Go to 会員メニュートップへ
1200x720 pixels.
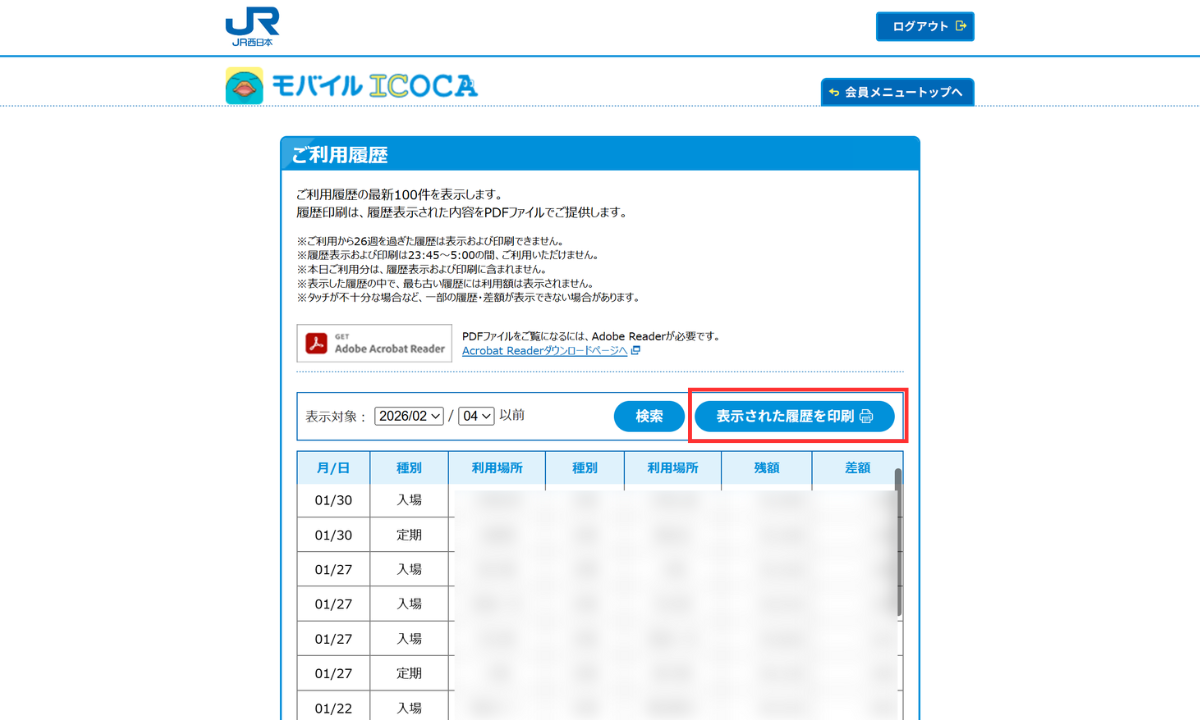(x=897, y=92)
